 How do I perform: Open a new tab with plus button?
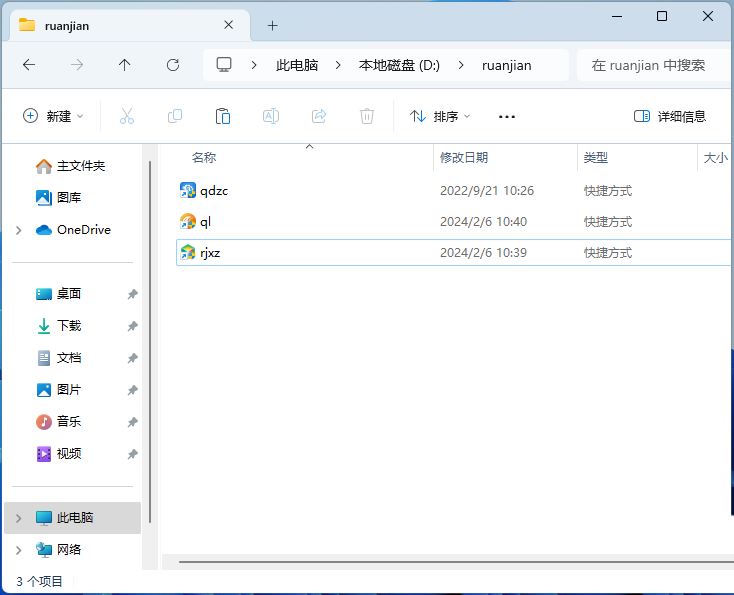tap(272, 25)
